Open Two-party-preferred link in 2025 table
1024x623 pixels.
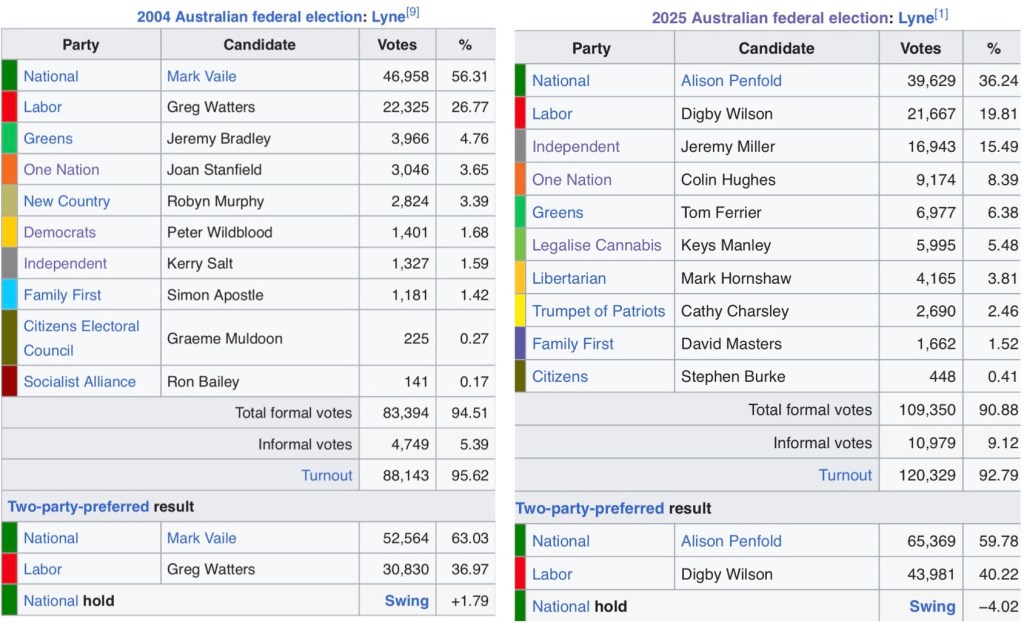589,508
